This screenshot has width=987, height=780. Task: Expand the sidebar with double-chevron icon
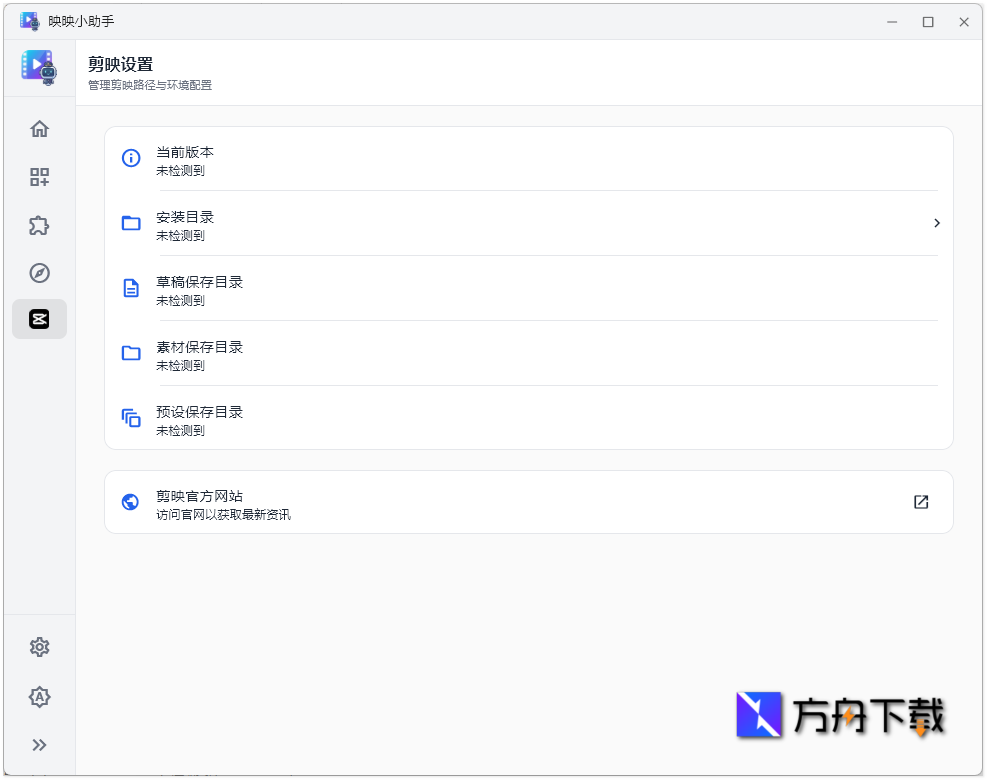point(39,745)
